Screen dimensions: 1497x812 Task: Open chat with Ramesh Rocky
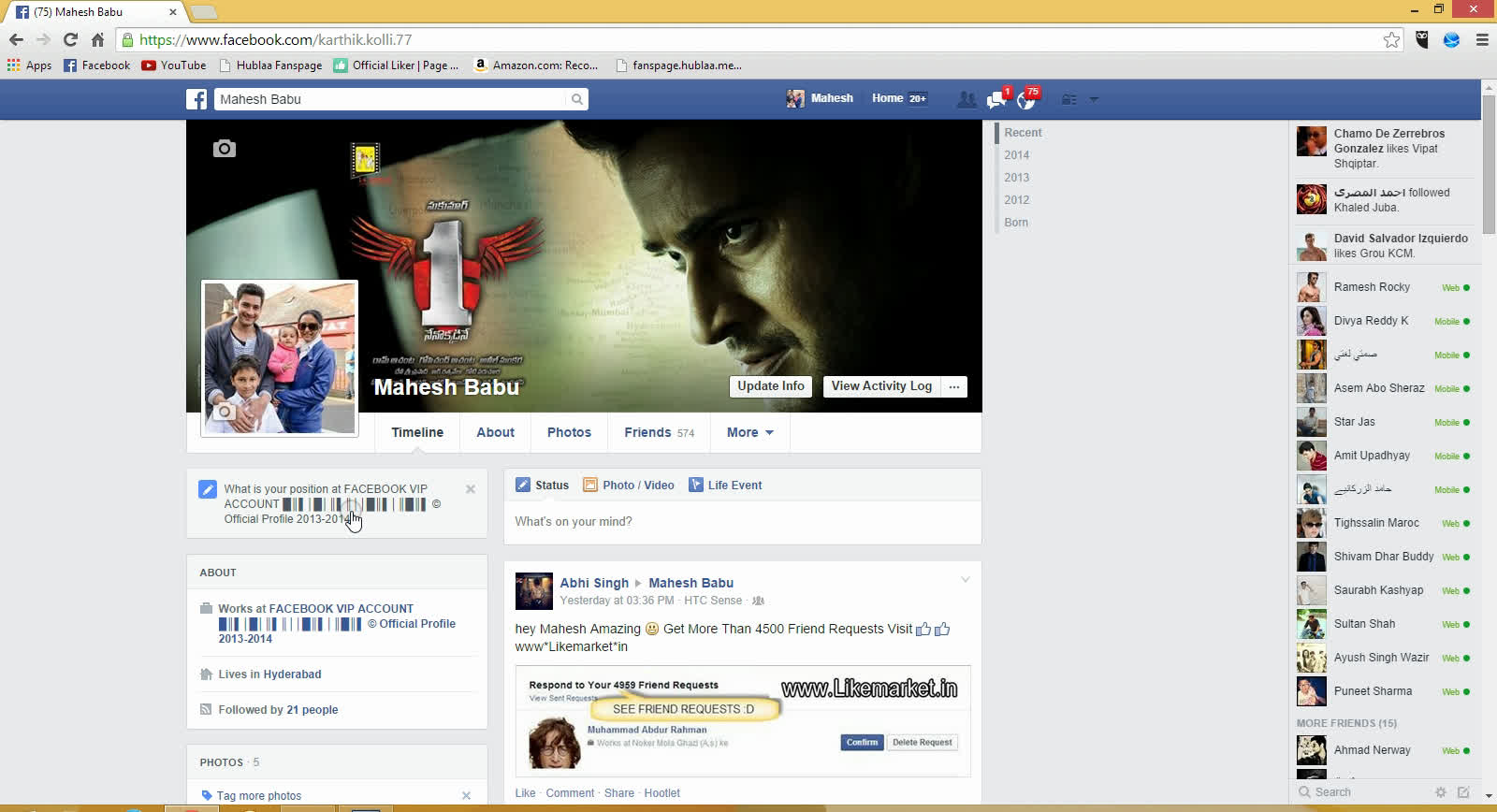pos(1384,287)
